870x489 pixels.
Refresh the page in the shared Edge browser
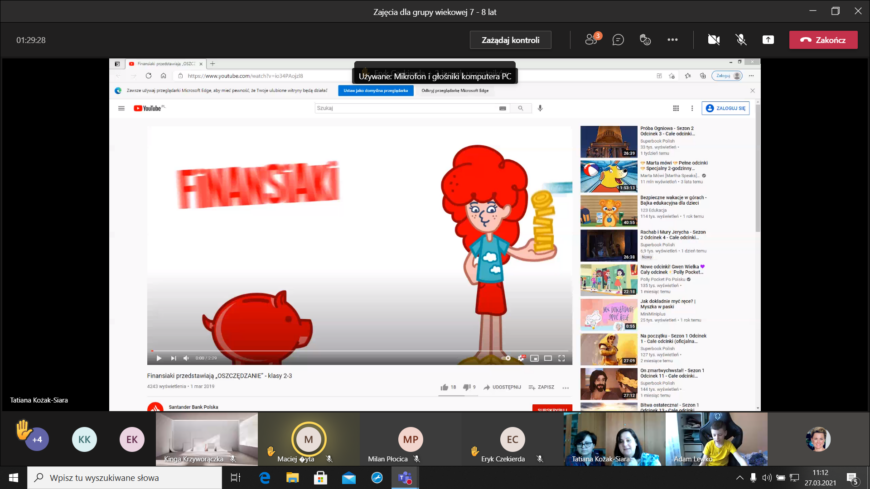149,76
